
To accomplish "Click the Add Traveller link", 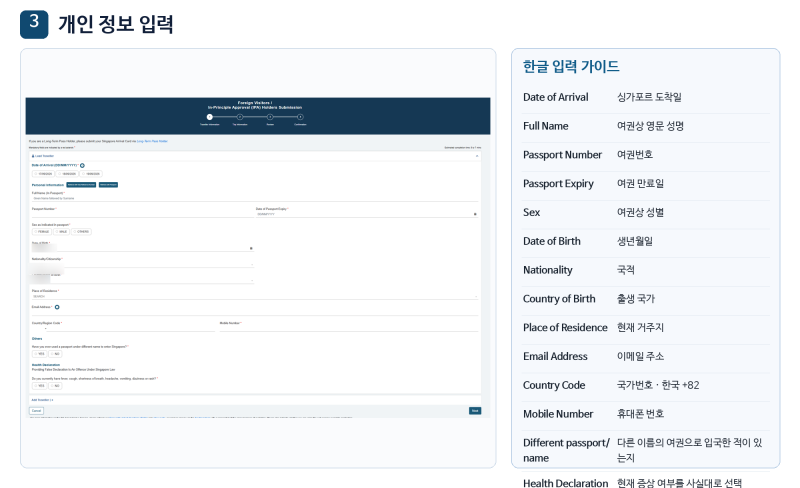I will pos(42,400).
